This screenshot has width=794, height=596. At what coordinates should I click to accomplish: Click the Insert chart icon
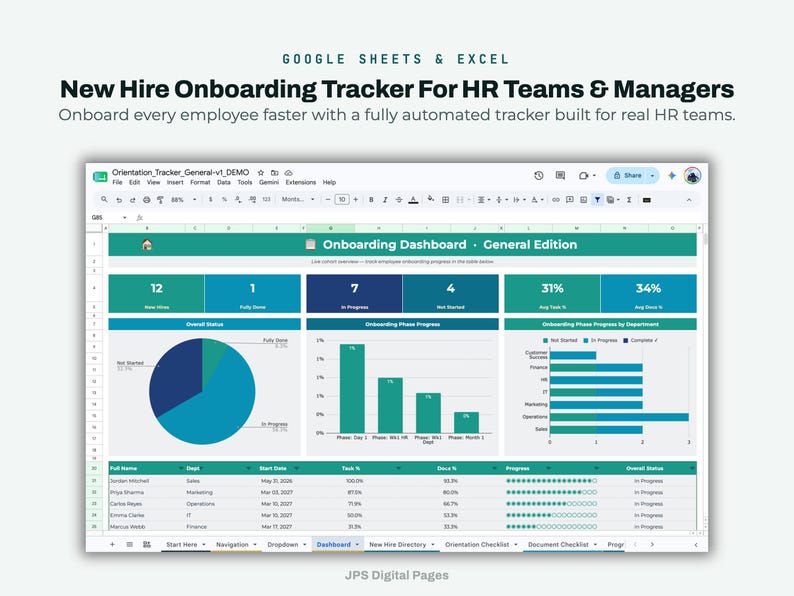pos(583,200)
